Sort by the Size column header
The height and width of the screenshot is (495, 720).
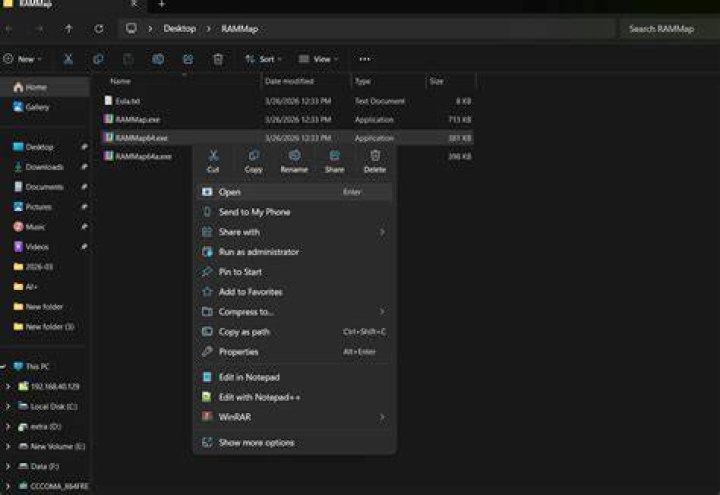coord(450,81)
